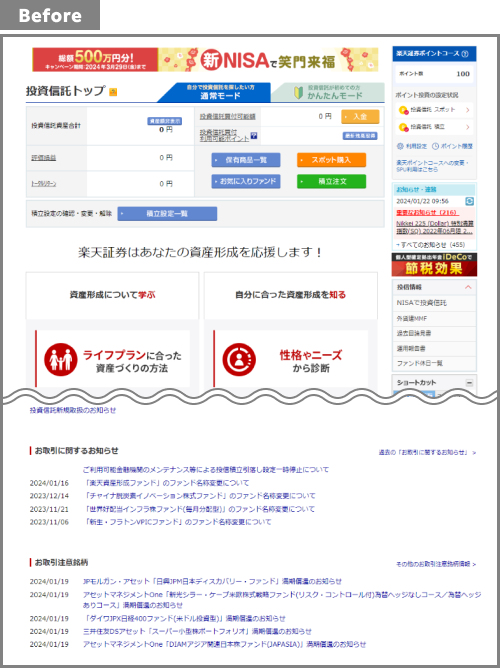The height and width of the screenshot is (668, 500).
Task: Click the スポット購入 button
Action: (x=331, y=160)
